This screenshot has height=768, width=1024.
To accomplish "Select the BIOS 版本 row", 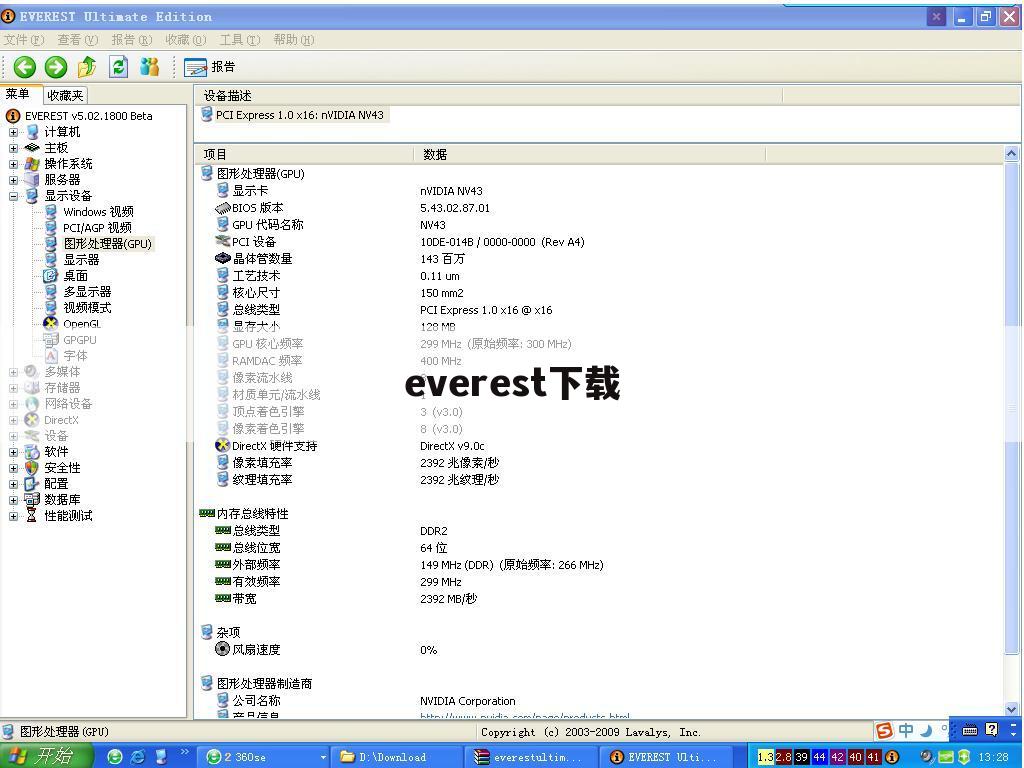I will click(x=257, y=208).
